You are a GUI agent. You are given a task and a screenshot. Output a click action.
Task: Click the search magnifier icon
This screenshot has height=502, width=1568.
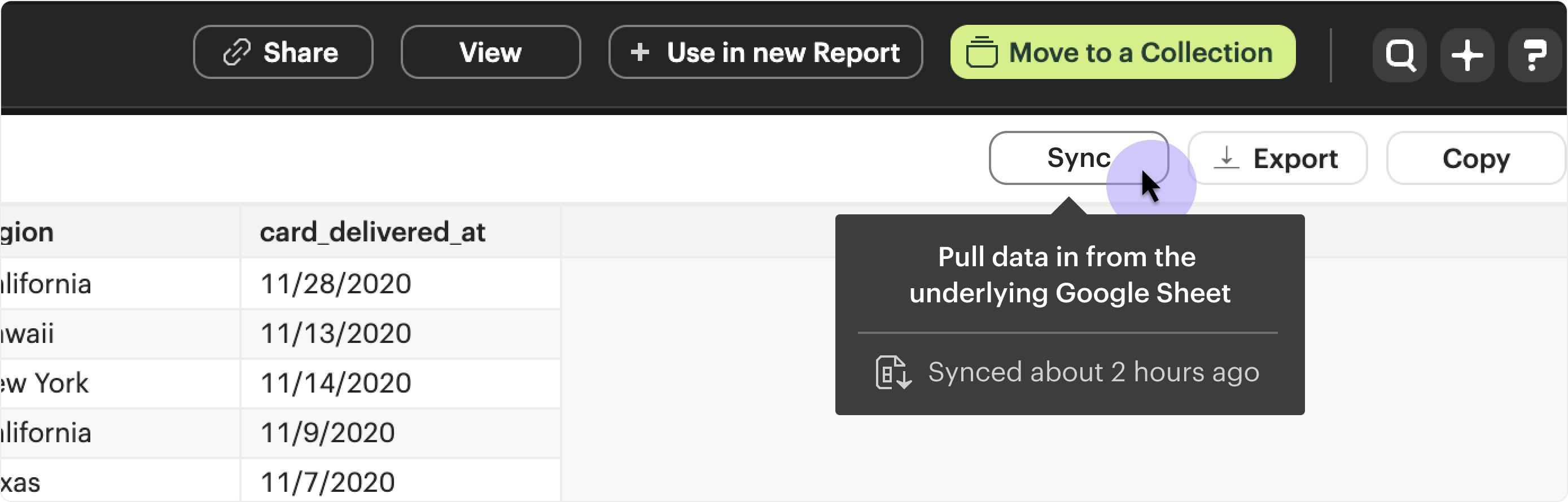coord(1399,55)
